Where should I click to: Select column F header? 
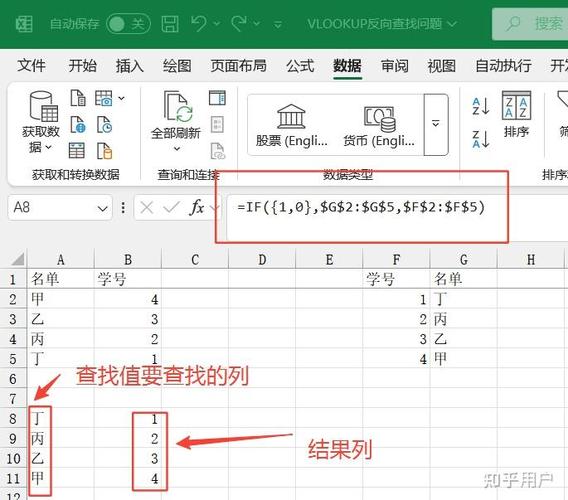click(396, 259)
